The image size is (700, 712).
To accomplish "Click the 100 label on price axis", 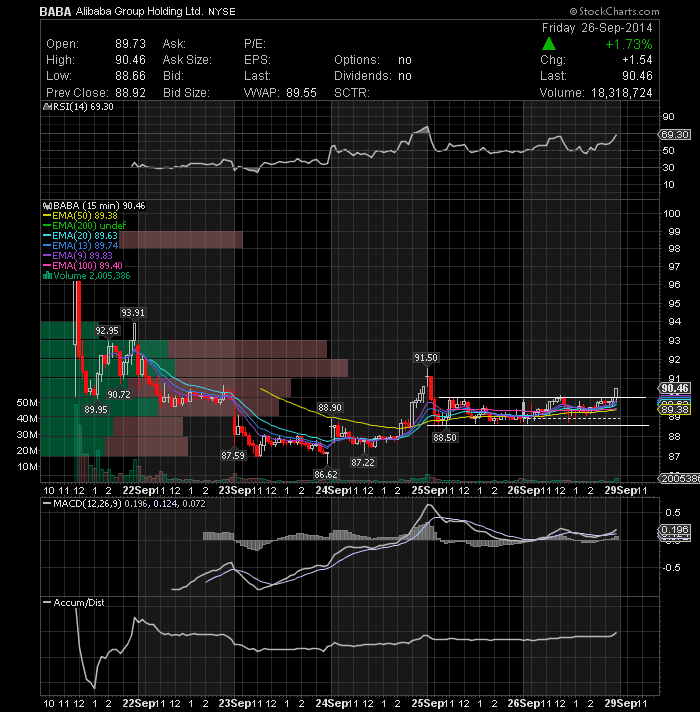I will point(671,213).
